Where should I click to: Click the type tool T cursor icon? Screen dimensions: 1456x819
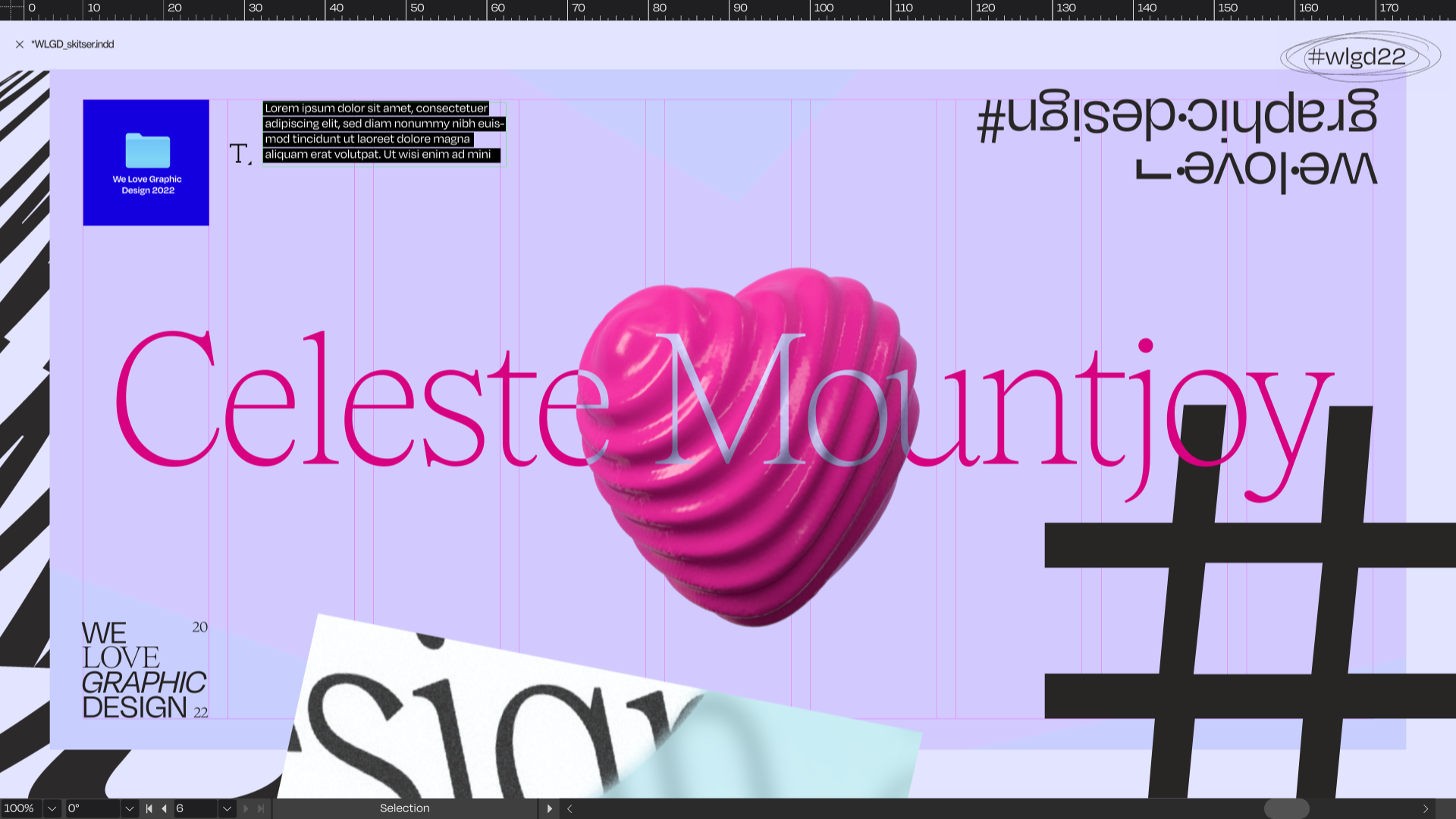(x=240, y=154)
